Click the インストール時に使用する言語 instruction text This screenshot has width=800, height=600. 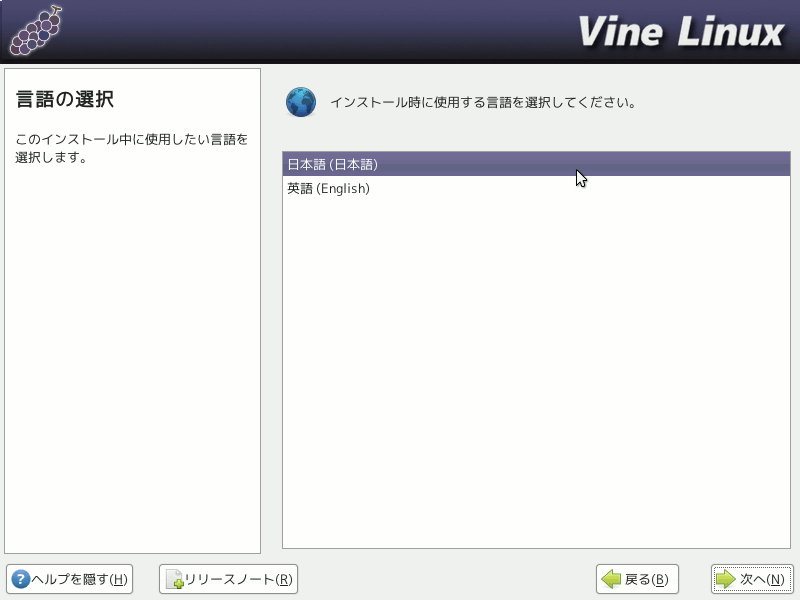[x=483, y=103]
